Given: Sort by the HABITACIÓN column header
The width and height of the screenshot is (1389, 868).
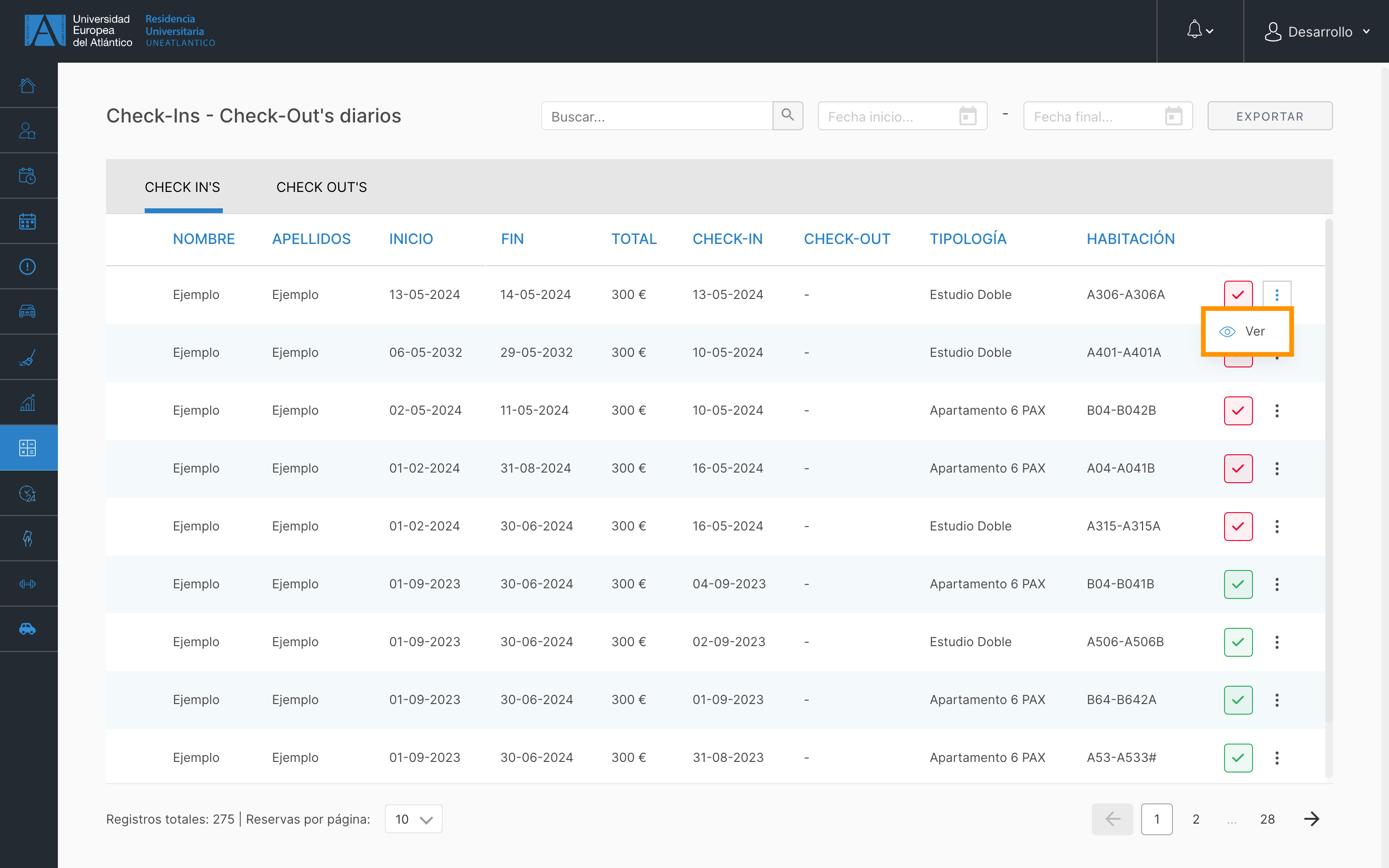Looking at the screenshot, I should (1130, 239).
